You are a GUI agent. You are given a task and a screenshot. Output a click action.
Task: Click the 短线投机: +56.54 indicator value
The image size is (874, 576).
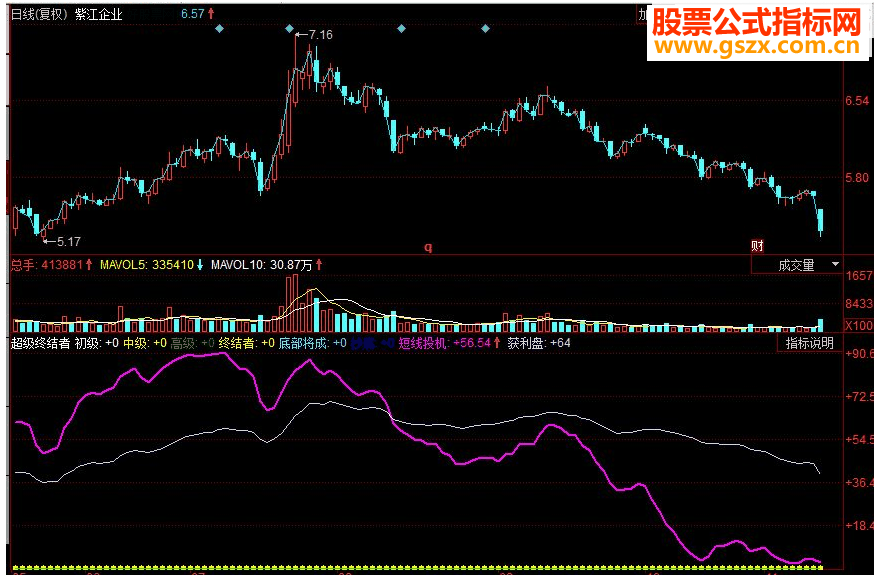[x=450, y=343]
